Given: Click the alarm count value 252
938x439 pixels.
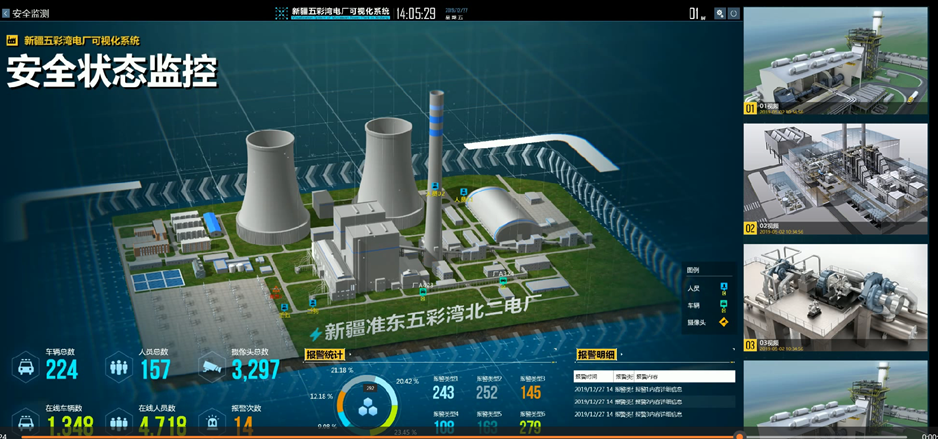Looking at the screenshot, I should (x=487, y=392).
